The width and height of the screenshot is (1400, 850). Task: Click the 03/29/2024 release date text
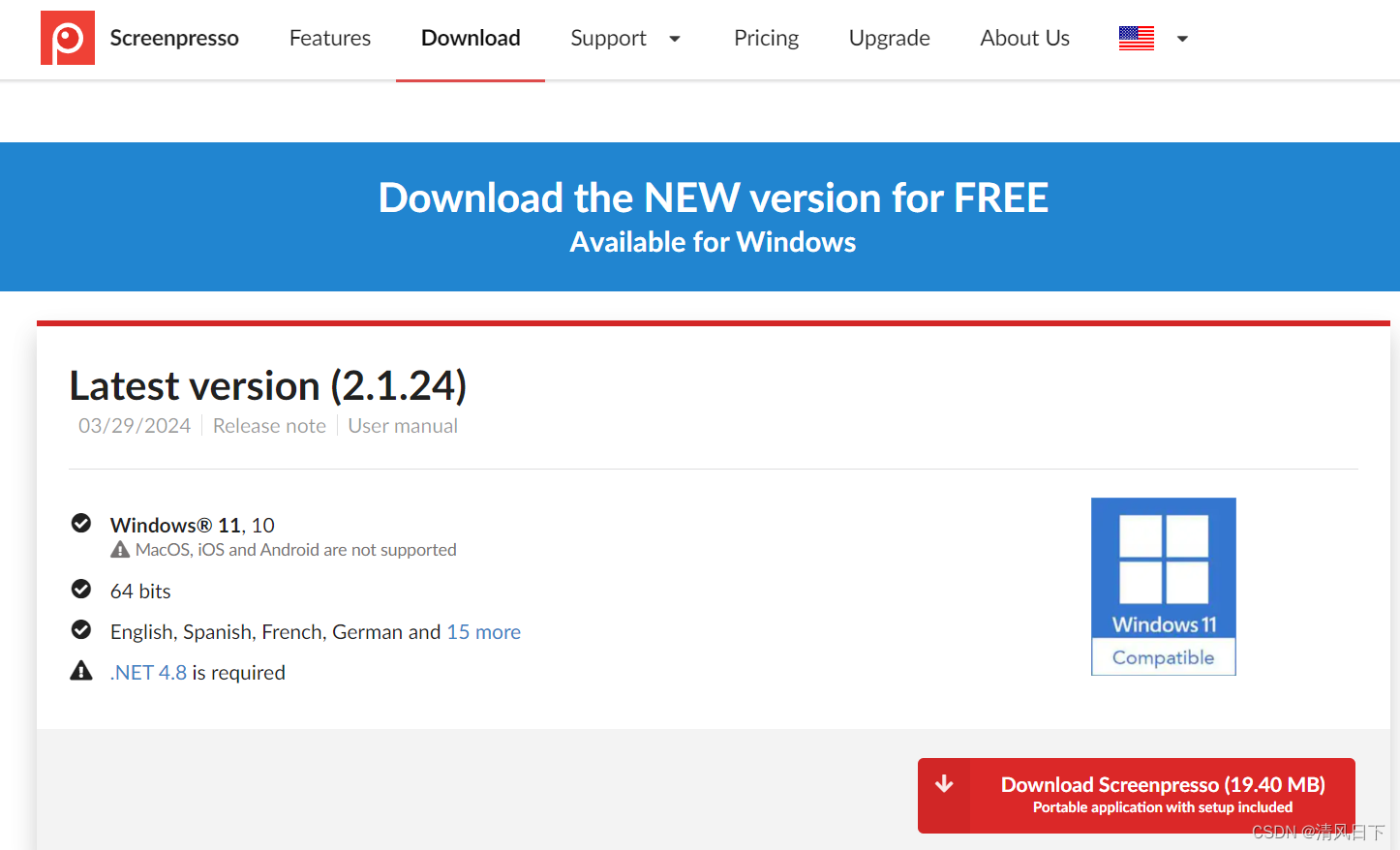pos(135,426)
